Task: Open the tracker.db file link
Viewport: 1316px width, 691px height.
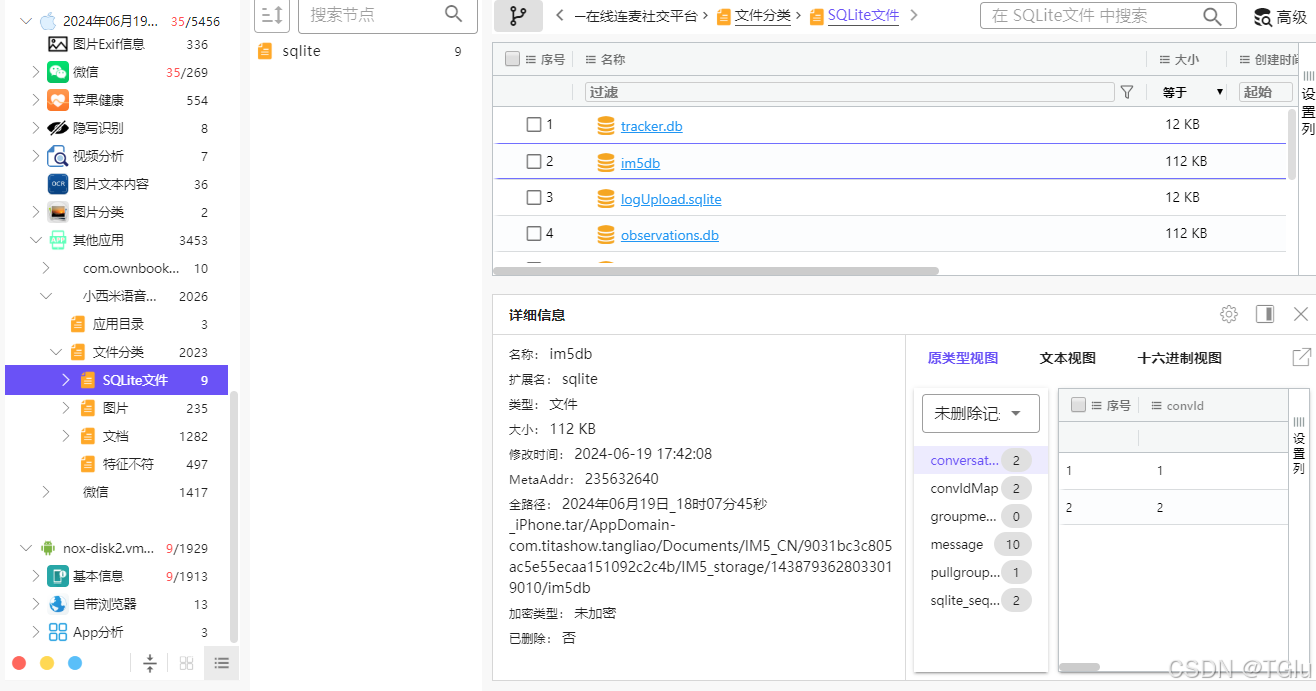Action: click(651, 126)
